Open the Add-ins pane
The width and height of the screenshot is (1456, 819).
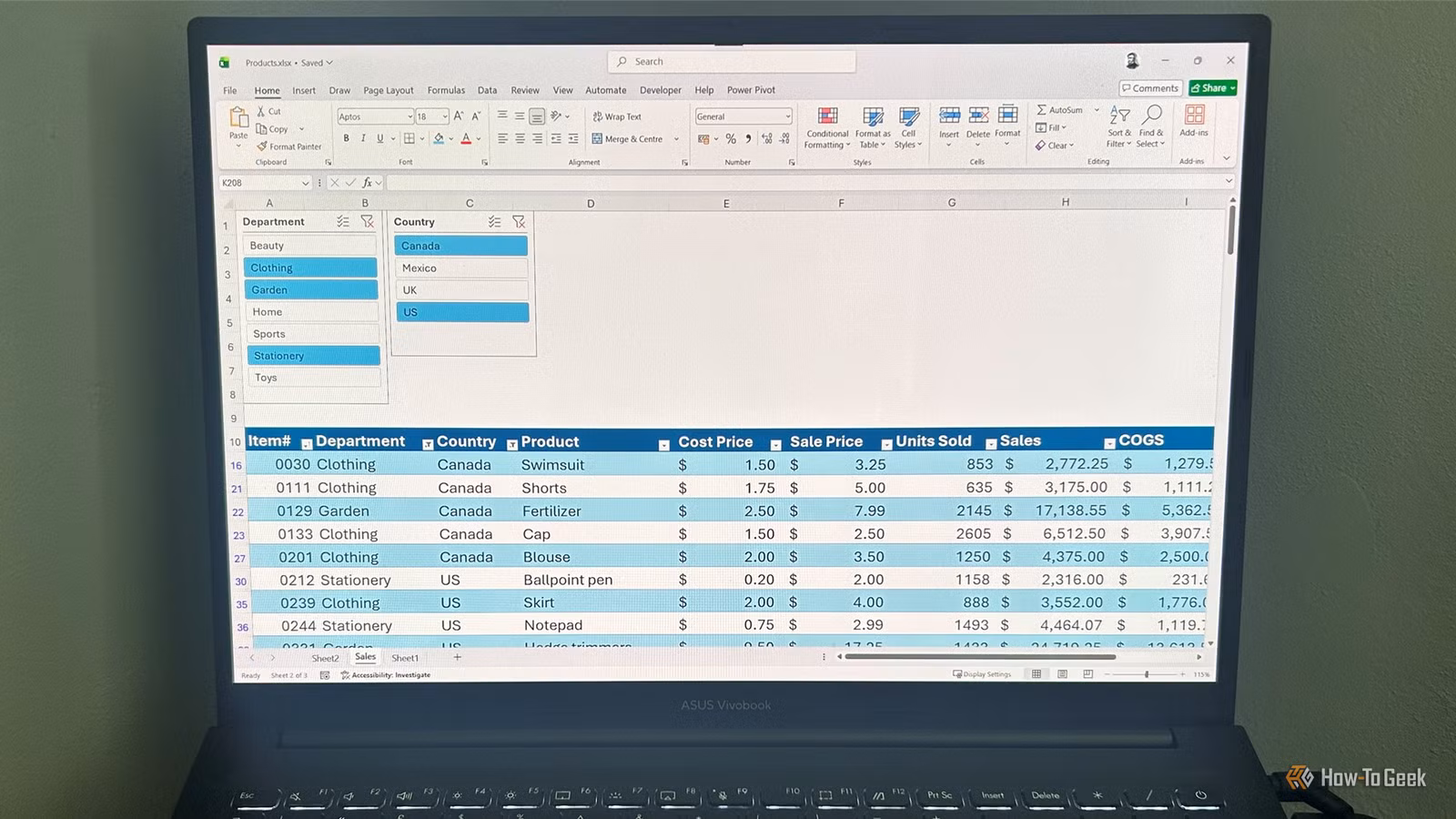point(1194,120)
